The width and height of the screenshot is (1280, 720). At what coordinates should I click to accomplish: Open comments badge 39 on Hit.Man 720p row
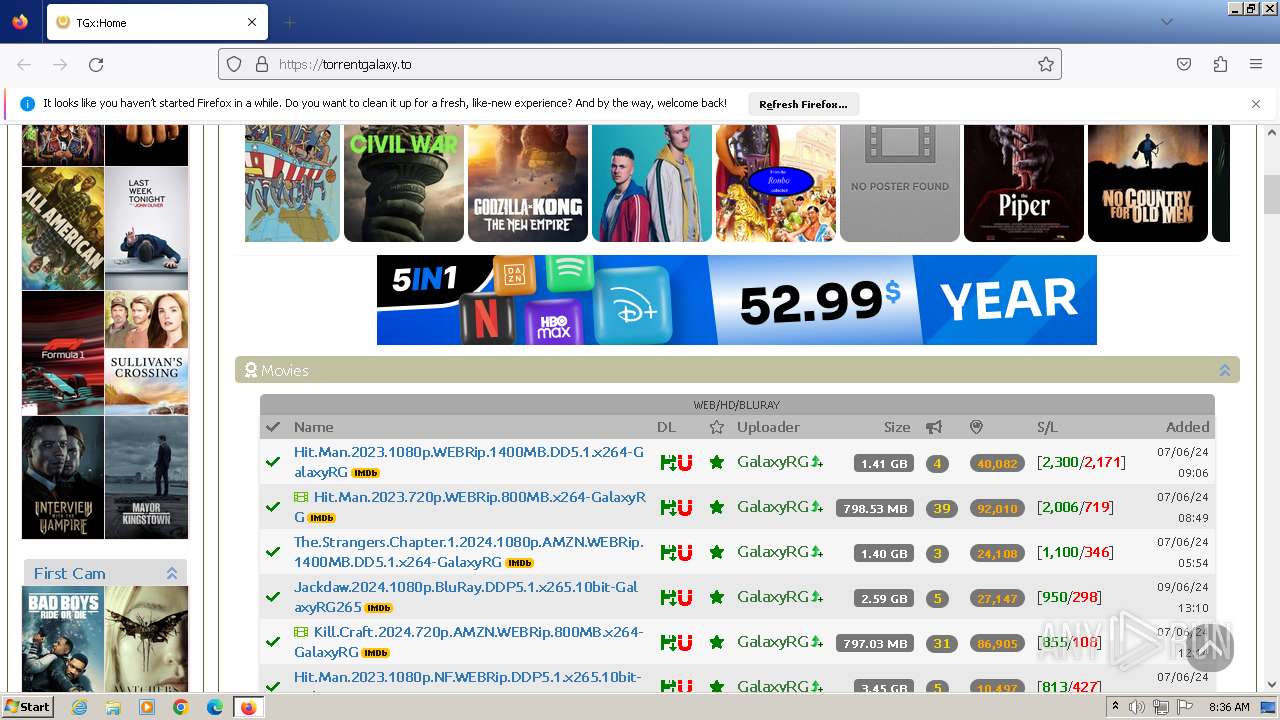point(941,508)
